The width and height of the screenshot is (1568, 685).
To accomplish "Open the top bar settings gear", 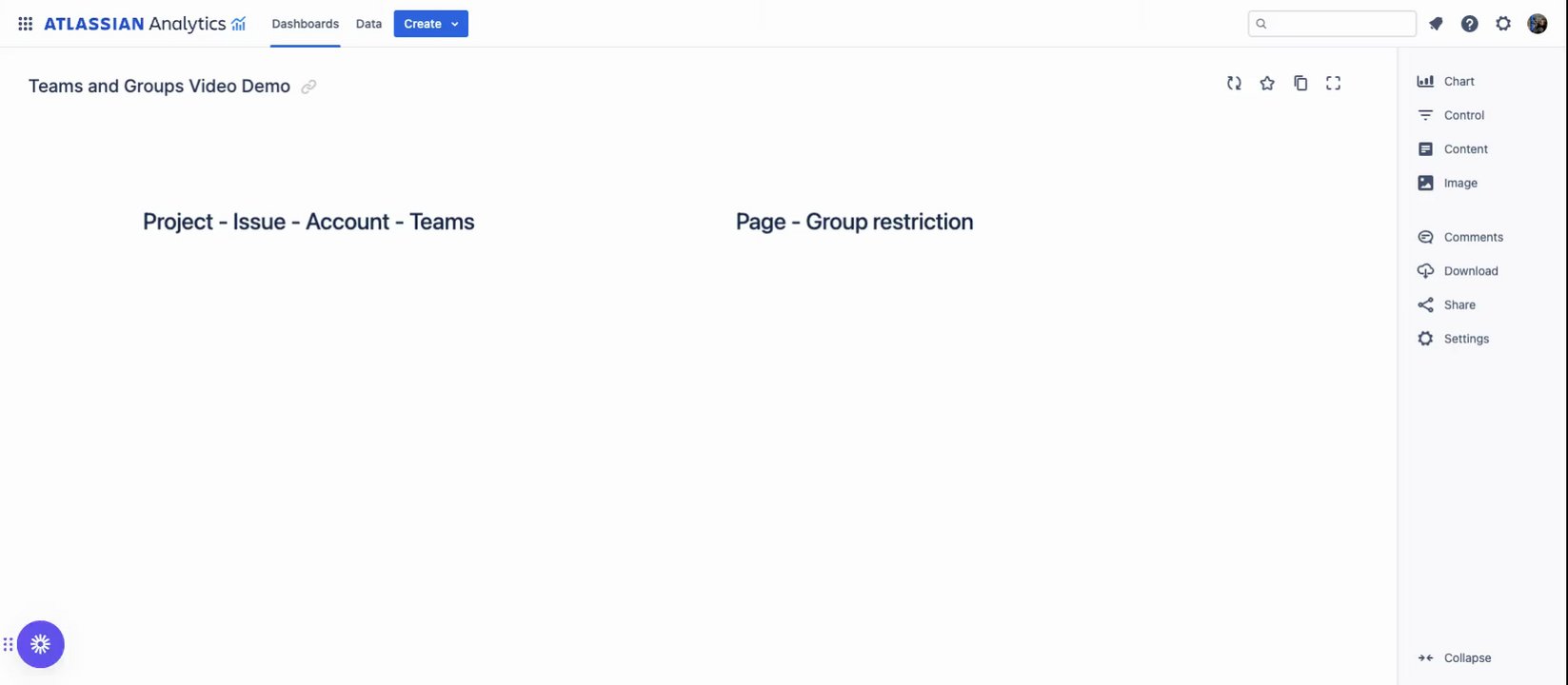I will (1503, 24).
